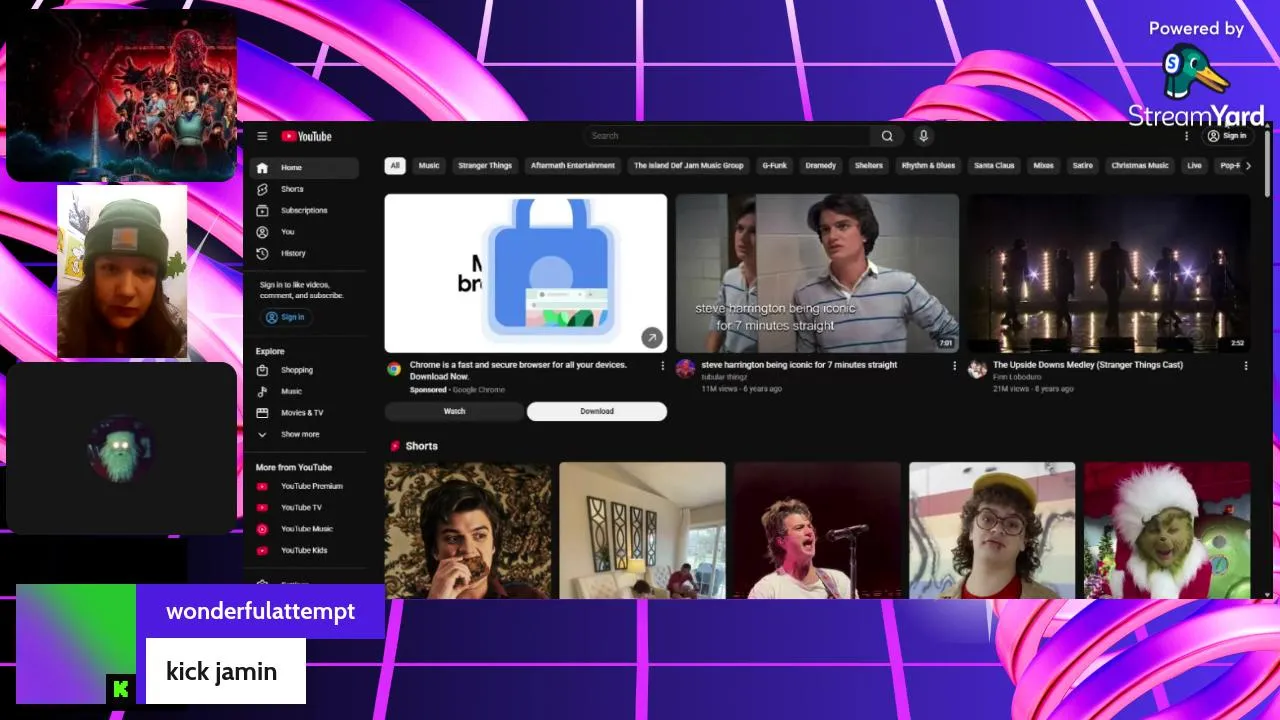Open the singer at microphone Short

817,530
